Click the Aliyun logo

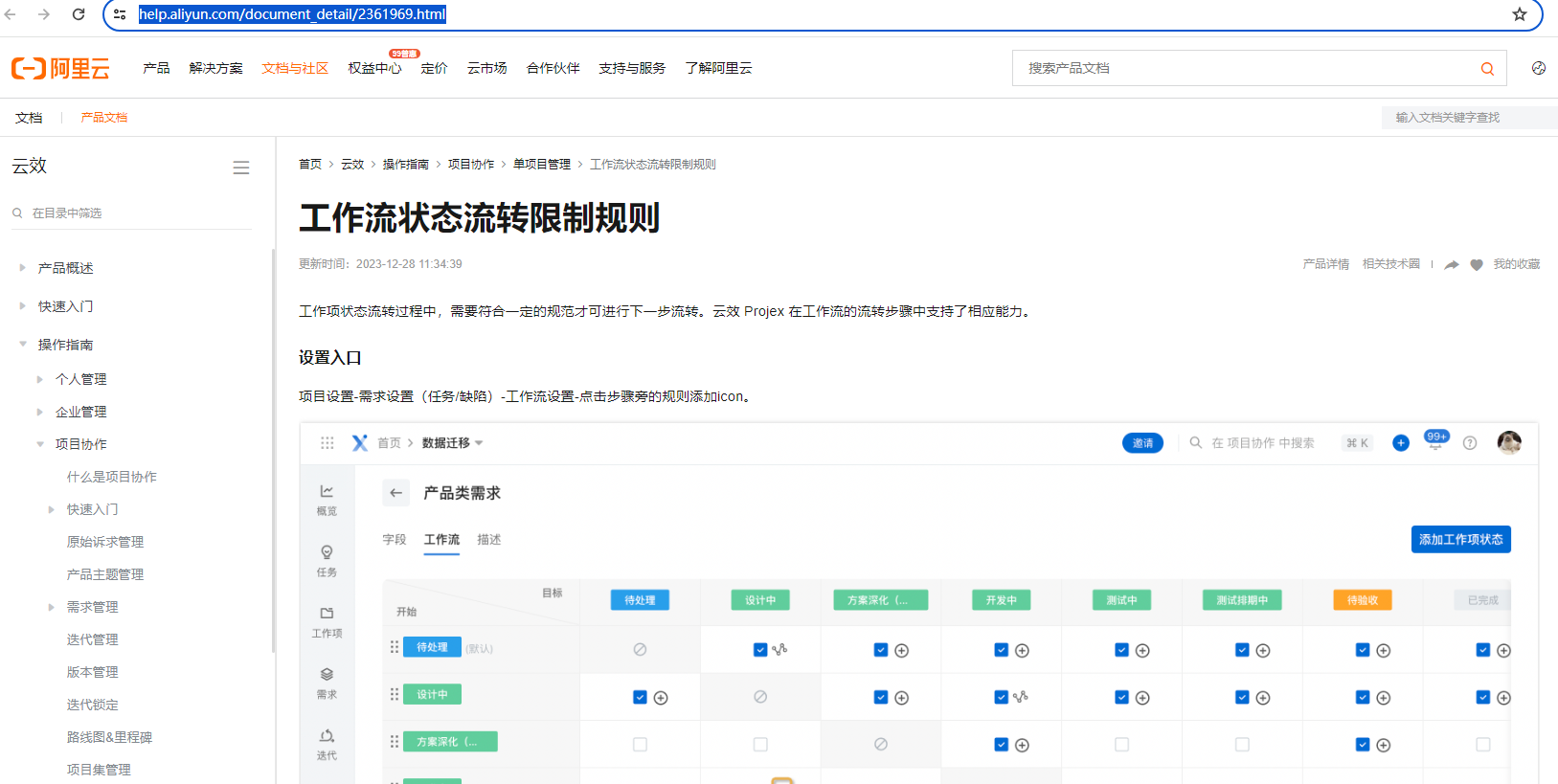pos(60,68)
